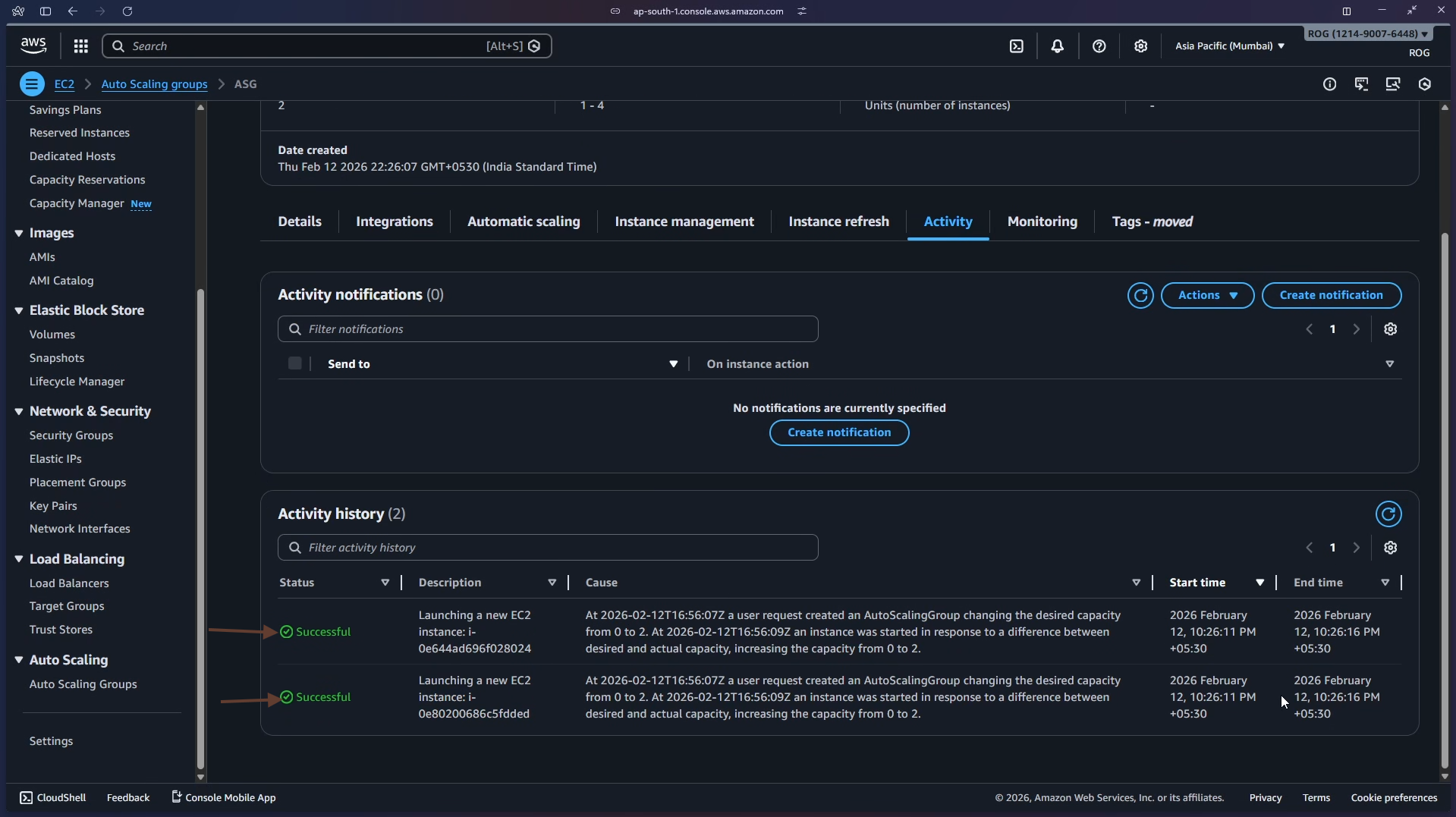Open the Help question mark icon
The width and height of the screenshot is (1456, 817).
[1099, 46]
